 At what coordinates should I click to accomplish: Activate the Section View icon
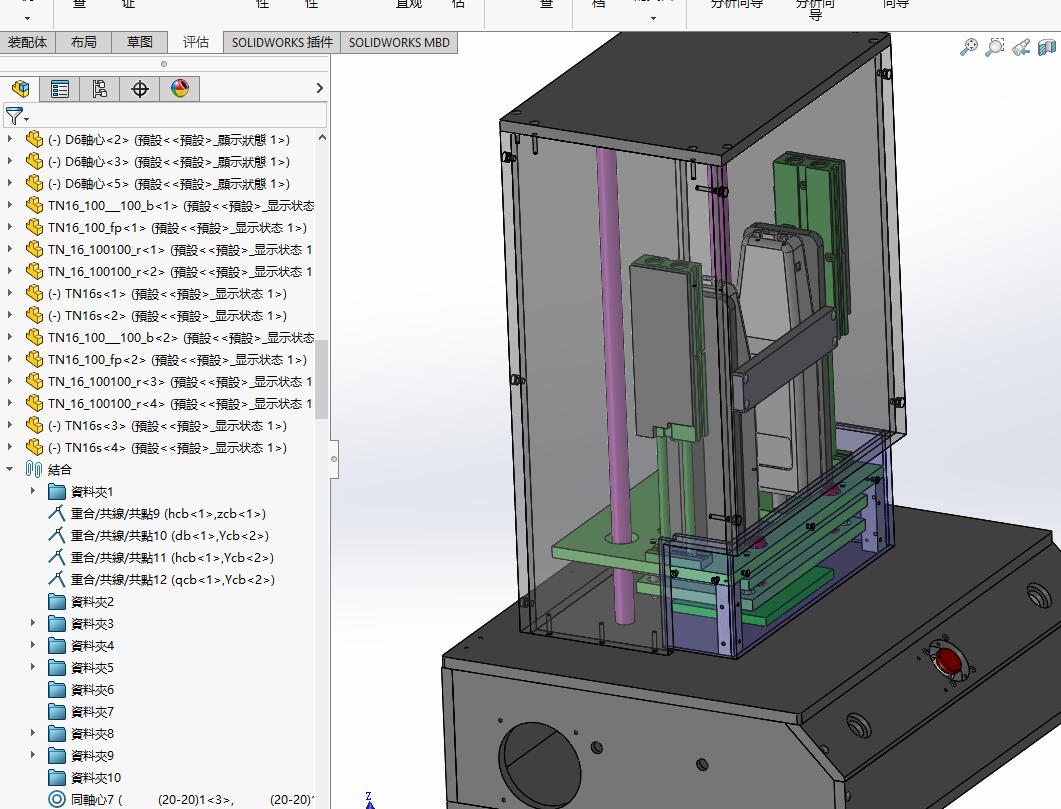point(1047,47)
